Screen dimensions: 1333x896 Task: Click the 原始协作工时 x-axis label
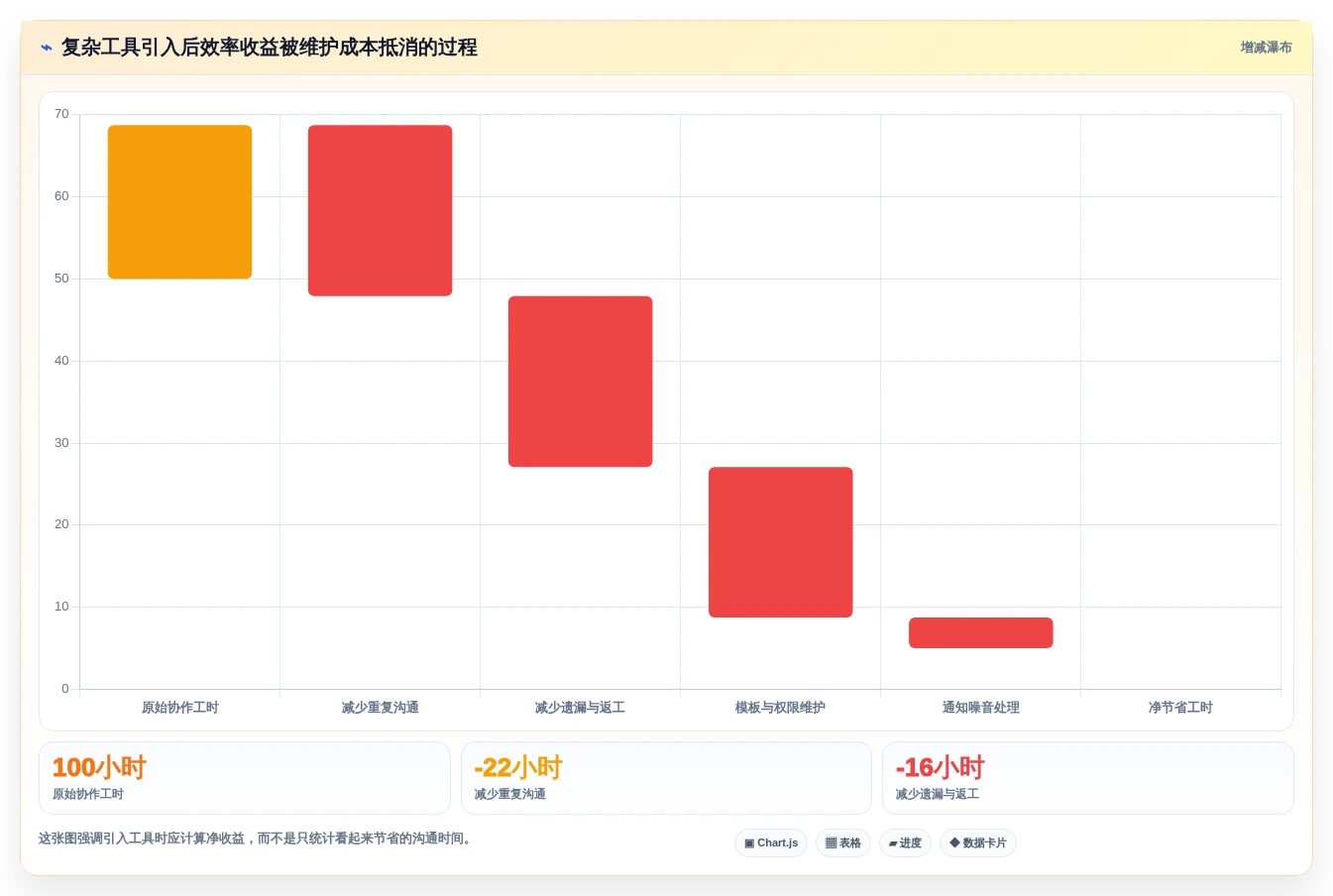(179, 708)
